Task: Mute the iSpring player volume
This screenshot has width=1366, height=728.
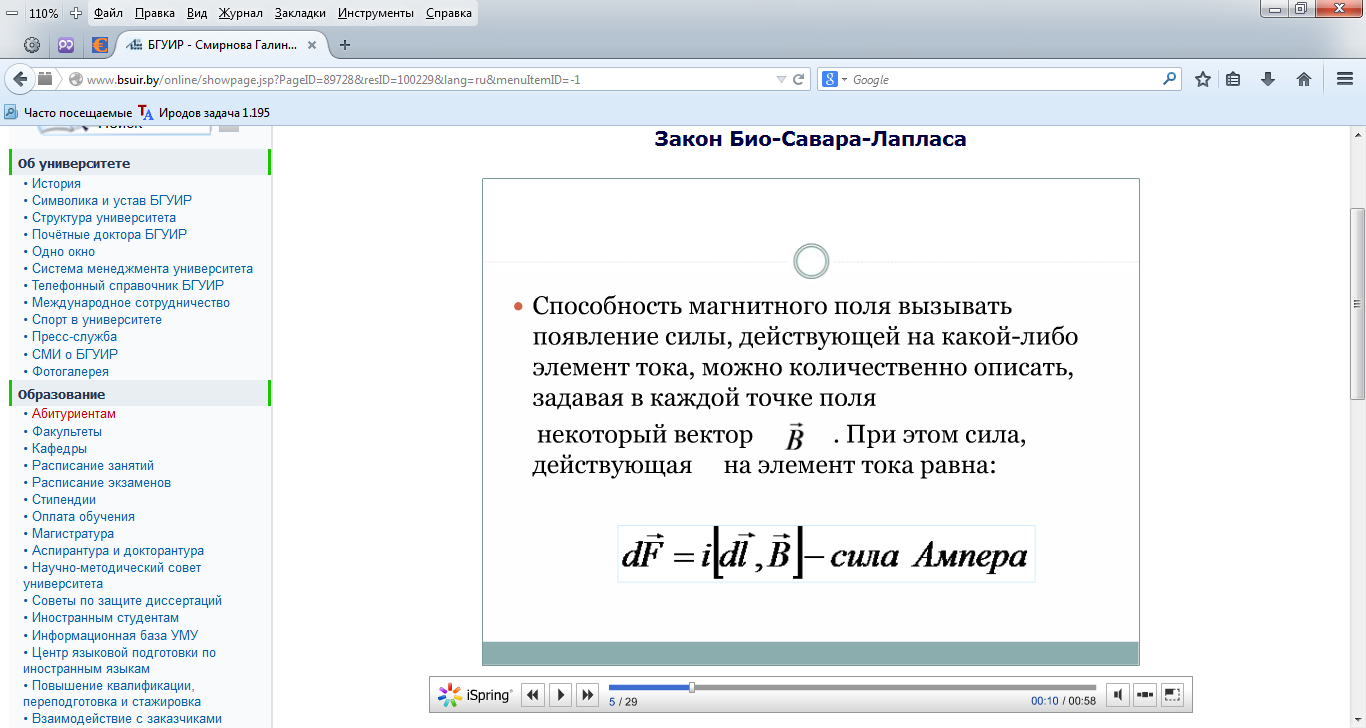Action: pyautogui.click(x=1119, y=694)
